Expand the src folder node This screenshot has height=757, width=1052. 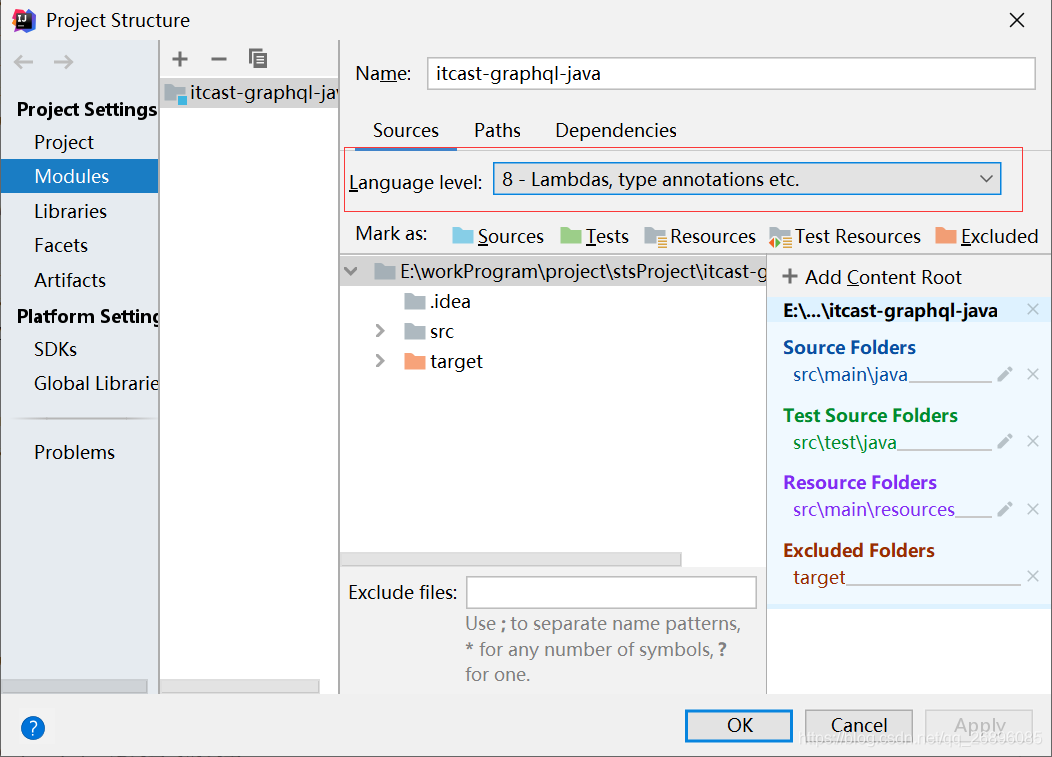380,331
